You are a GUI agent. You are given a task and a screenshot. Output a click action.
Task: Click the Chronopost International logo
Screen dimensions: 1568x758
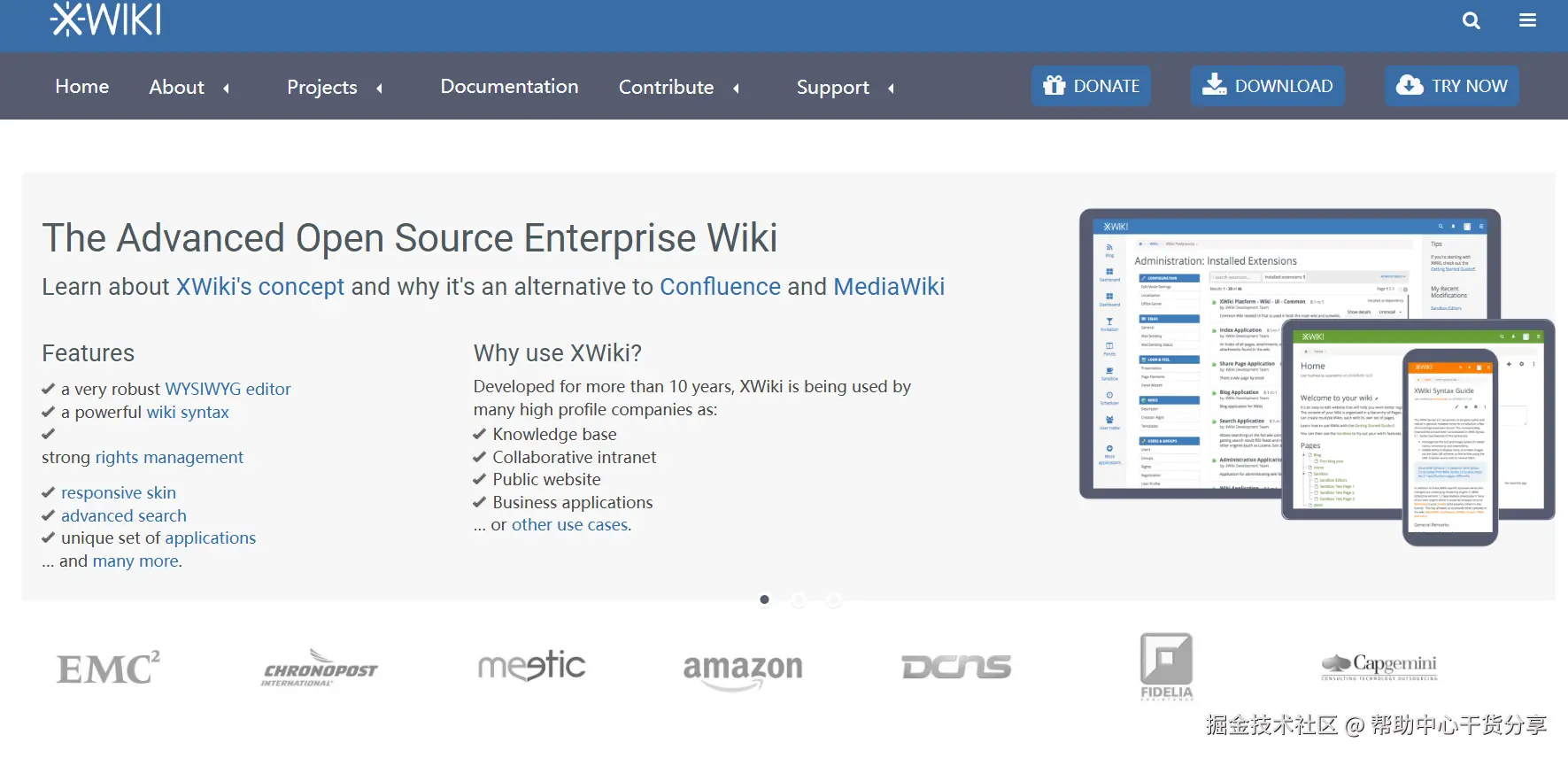tap(320, 669)
